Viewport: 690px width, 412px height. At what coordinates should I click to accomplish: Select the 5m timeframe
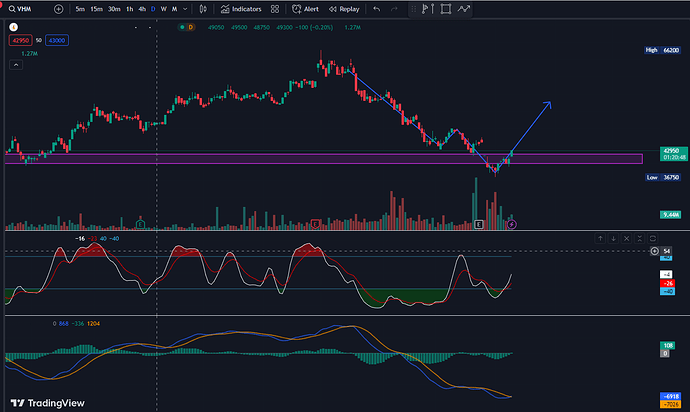[80, 9]
